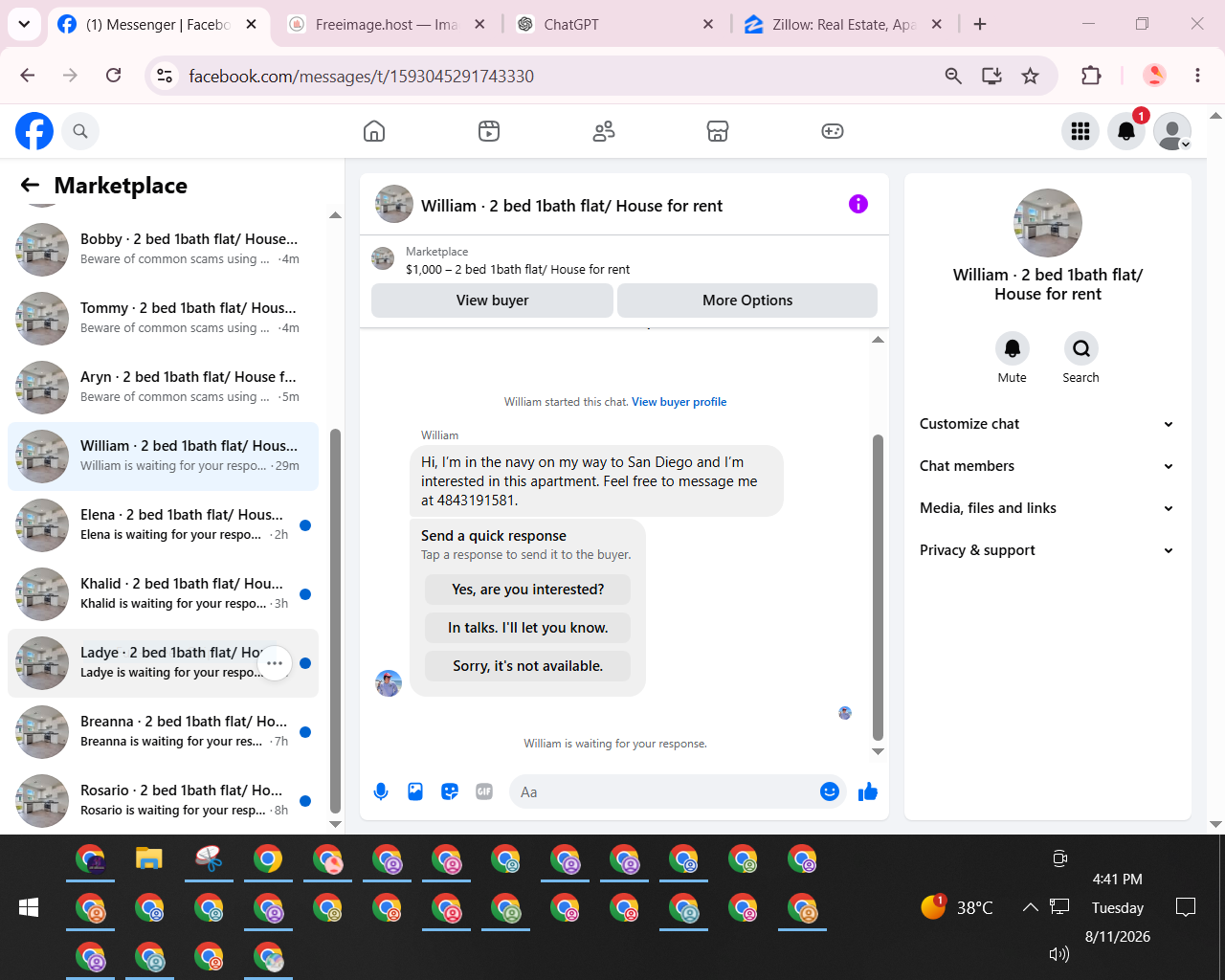Image resolution: width=1225 pixels, height=980 pixels.
Task: Open Chrome extensions puzzle icon
Action: click(x=1091, y=76)
